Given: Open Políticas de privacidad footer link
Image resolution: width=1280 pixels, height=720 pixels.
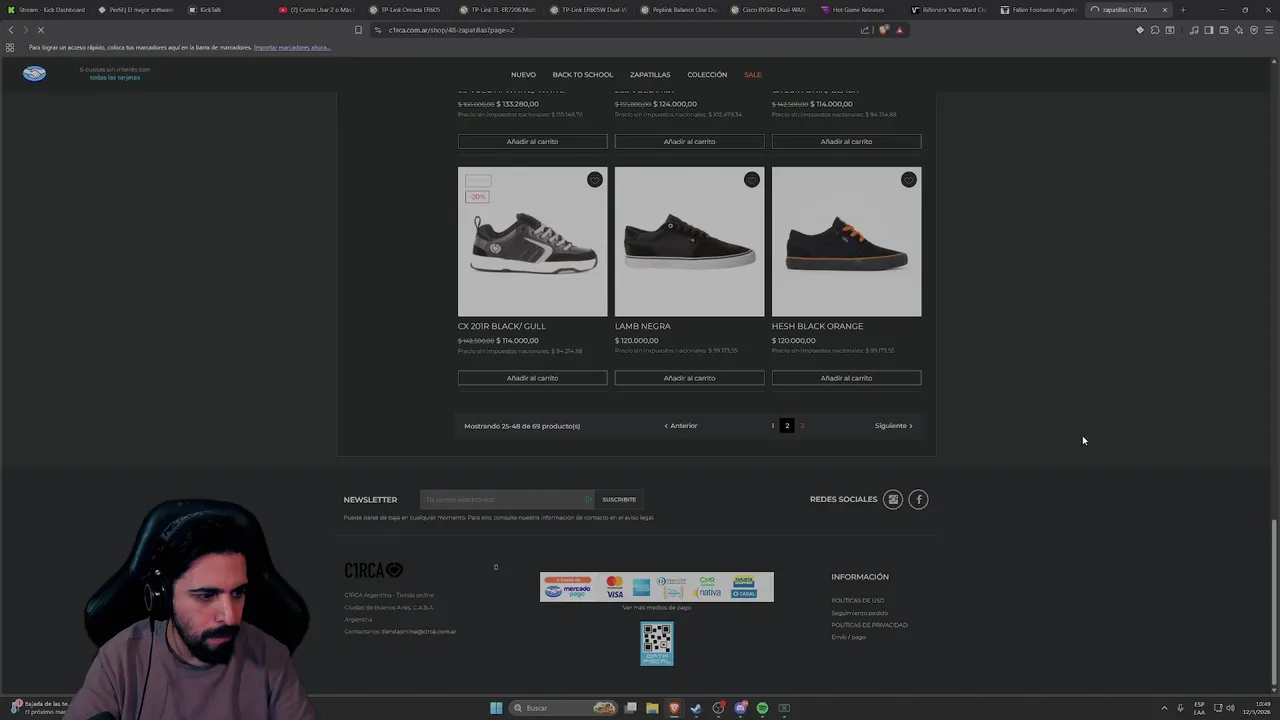Looking at the screenshot, I should coord(869,625).
